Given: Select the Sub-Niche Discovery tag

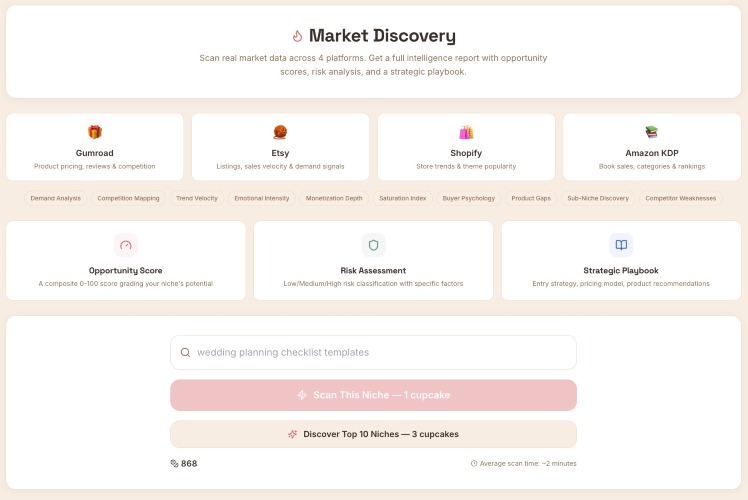Looking at the screenshot, I should [x=598, y=198].
